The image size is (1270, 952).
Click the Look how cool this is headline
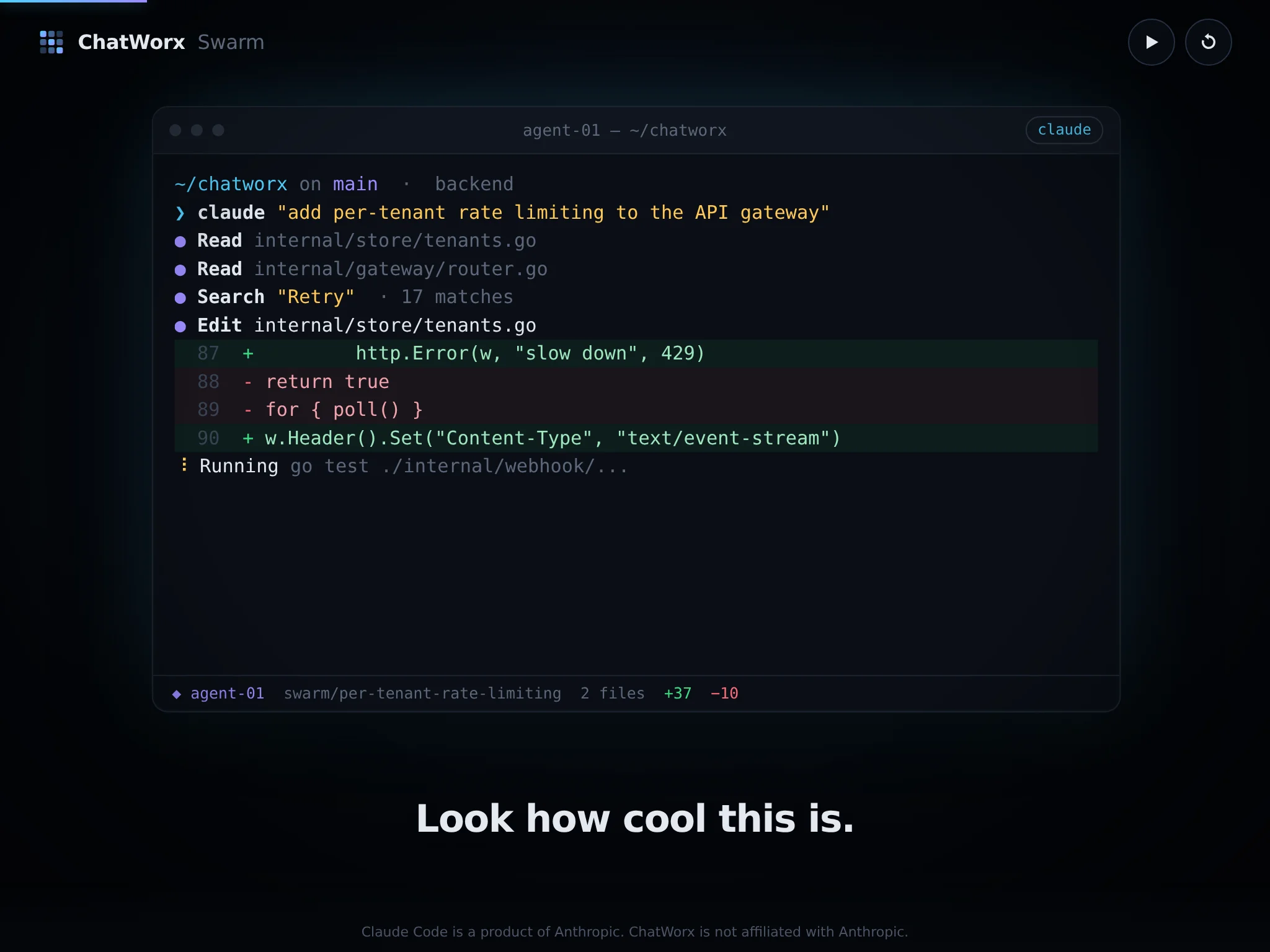point(635,818)
